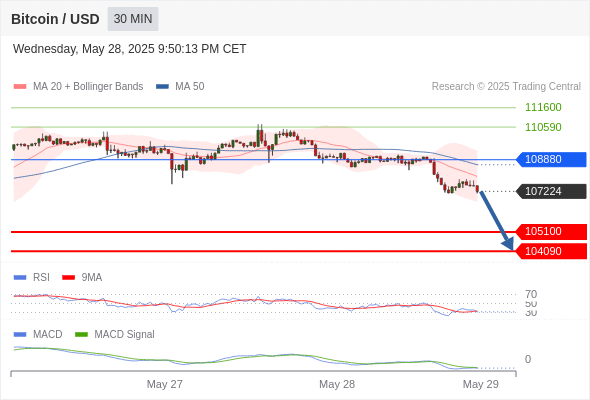Click the May 27 date axis label

point(165,384)
